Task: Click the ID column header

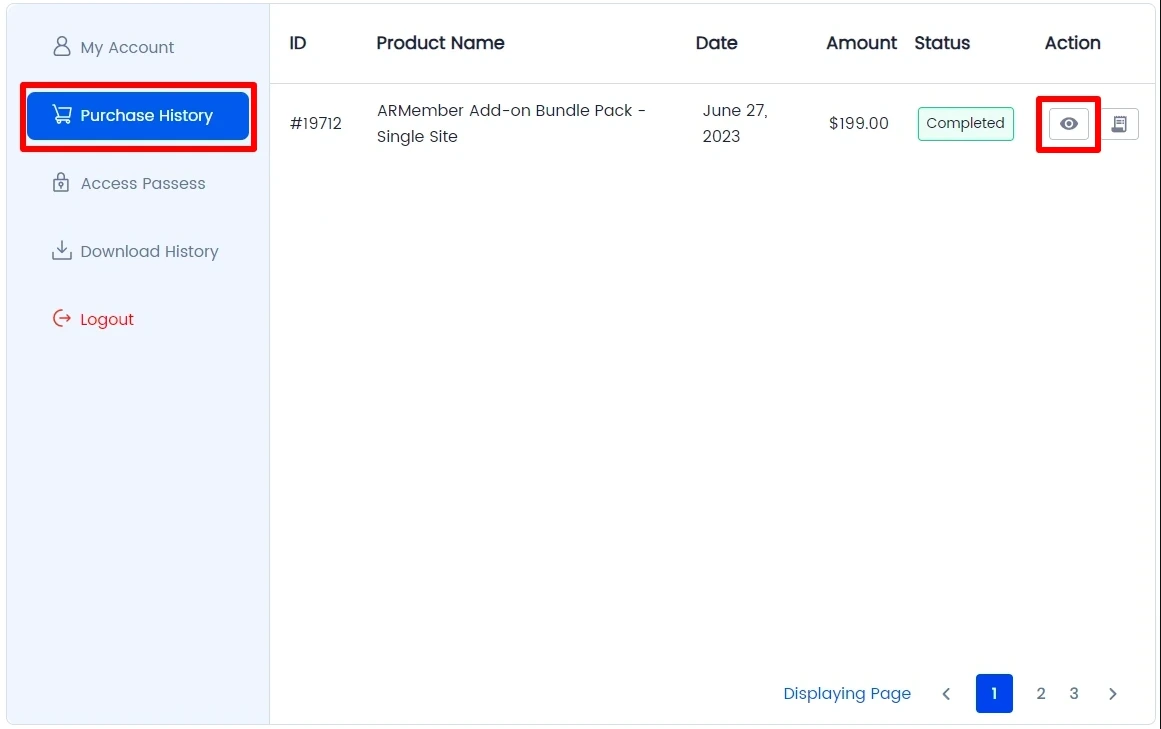Action: pyautogui.click(x=298, y=43)
